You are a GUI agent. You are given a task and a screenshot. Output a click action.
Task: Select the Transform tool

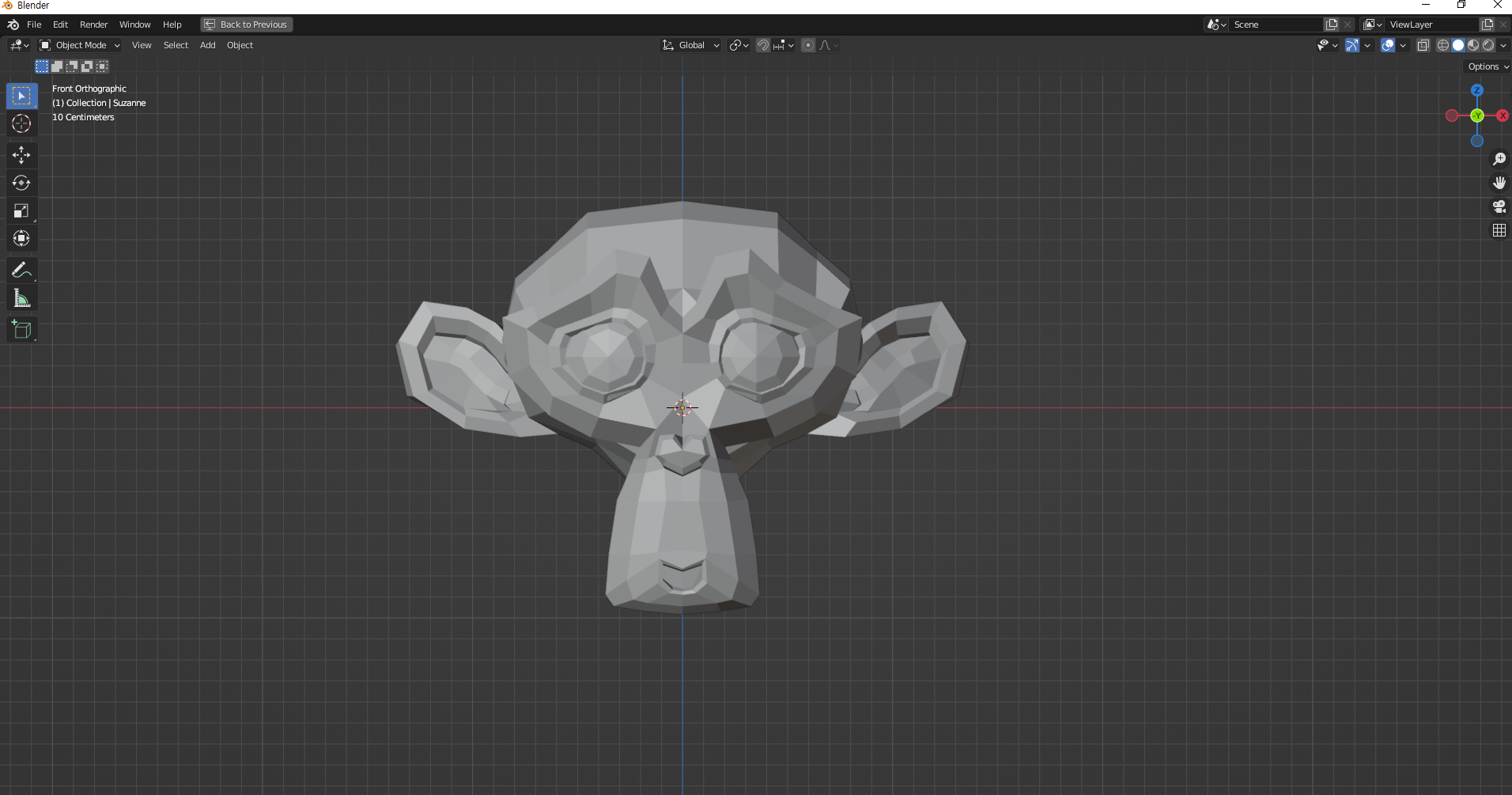click(21, 238)
